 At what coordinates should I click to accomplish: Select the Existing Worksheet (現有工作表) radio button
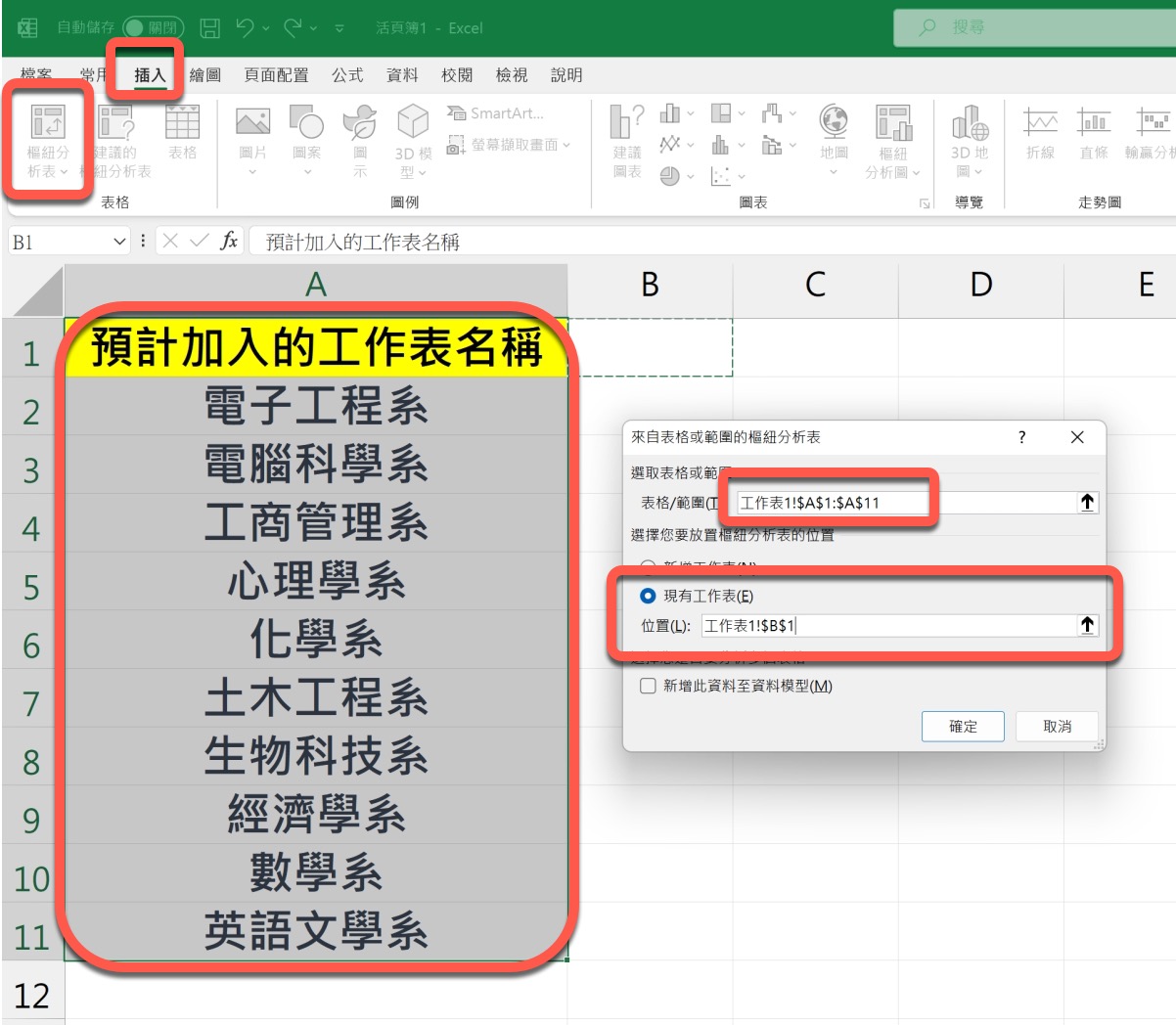click(648, 596)
